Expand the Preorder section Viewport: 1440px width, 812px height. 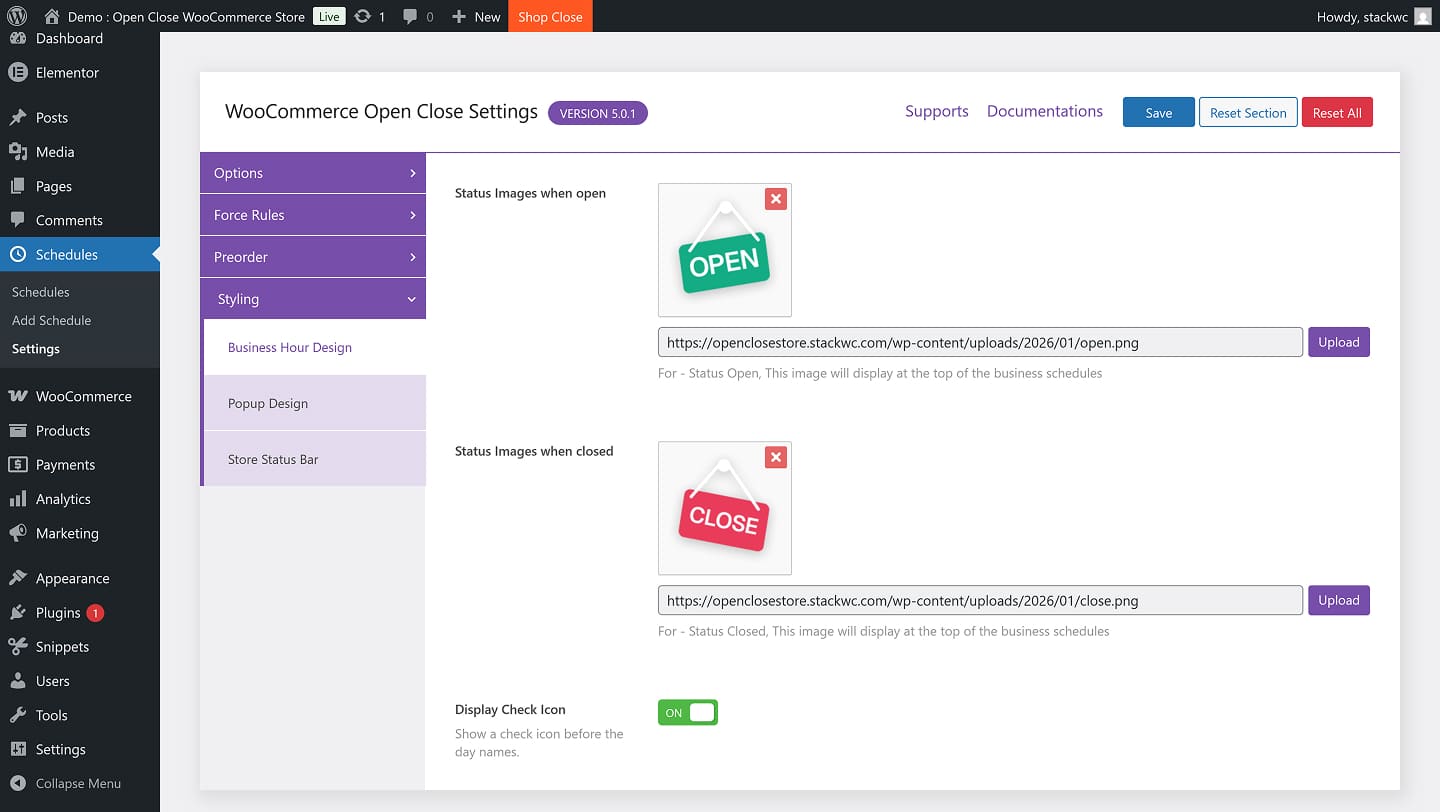[313, 257]
